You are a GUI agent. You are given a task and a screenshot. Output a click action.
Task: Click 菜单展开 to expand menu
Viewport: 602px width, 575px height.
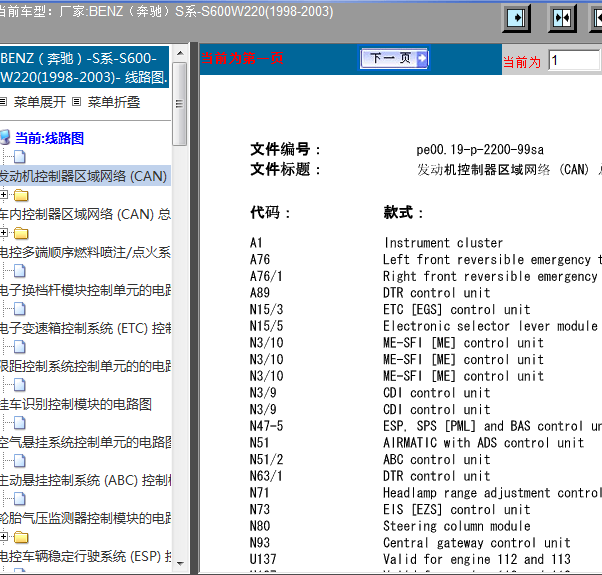[x=40, y=102]
